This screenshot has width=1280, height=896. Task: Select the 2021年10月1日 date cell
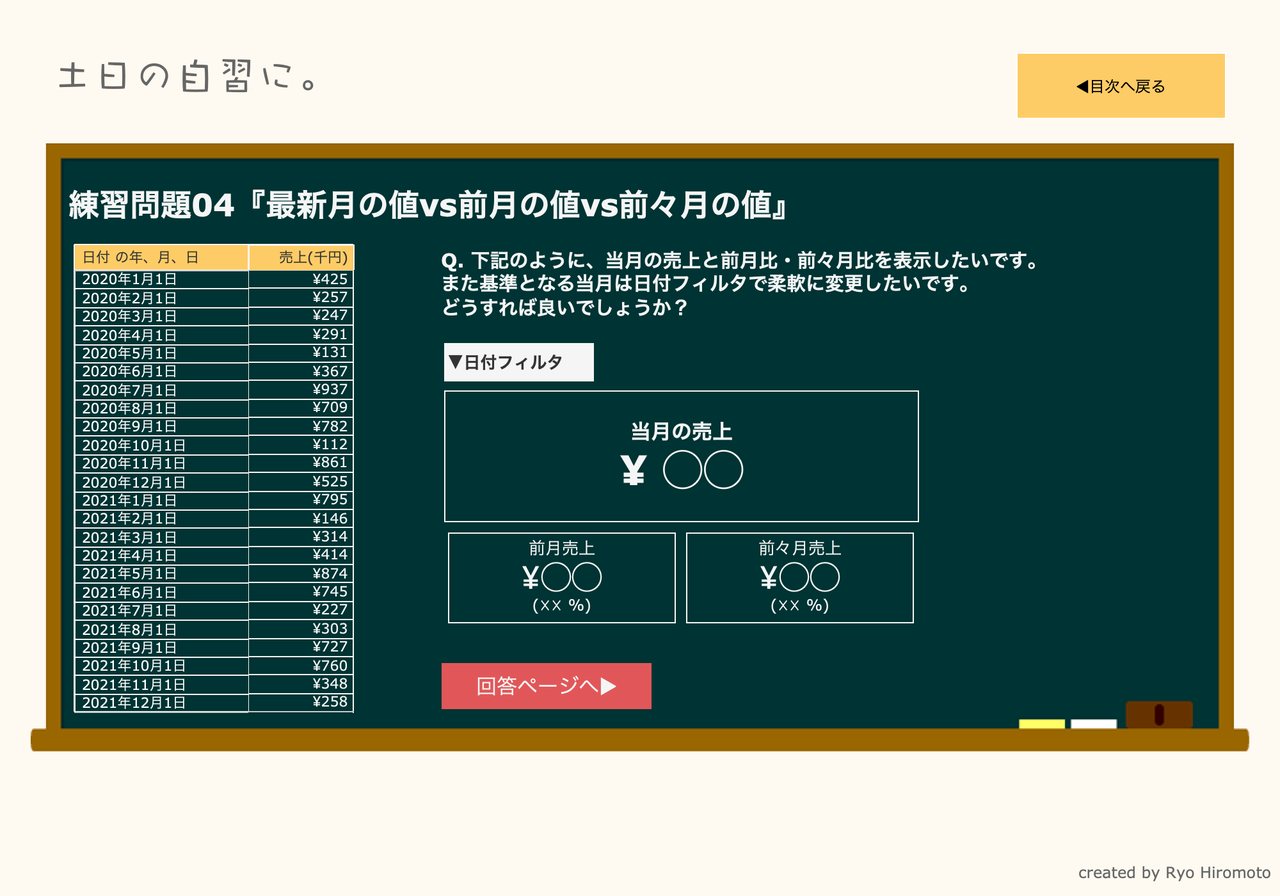click(161, 665)
